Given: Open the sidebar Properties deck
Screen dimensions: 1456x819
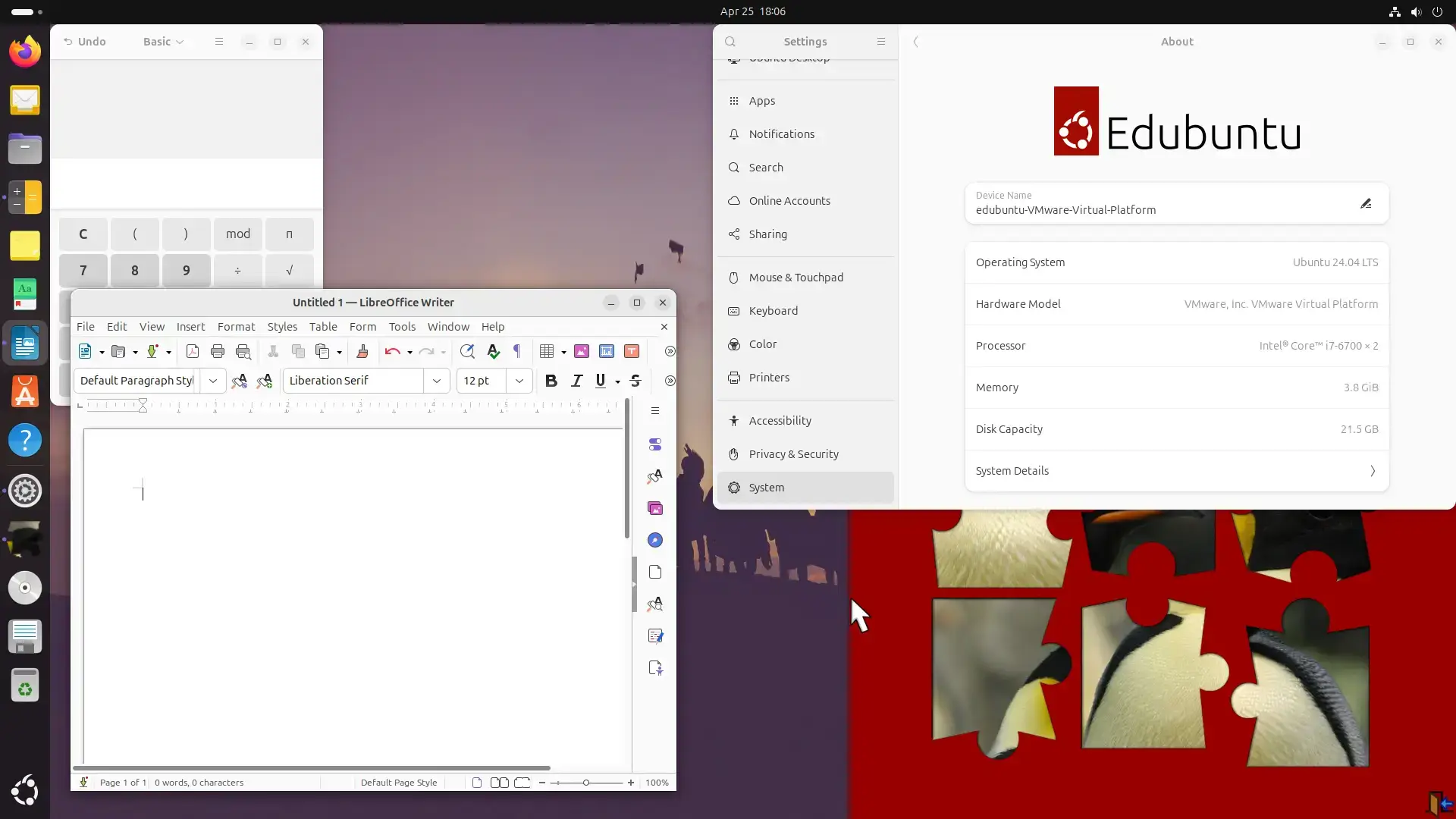Looking at the screenshot, I should (x=655, y=444).
